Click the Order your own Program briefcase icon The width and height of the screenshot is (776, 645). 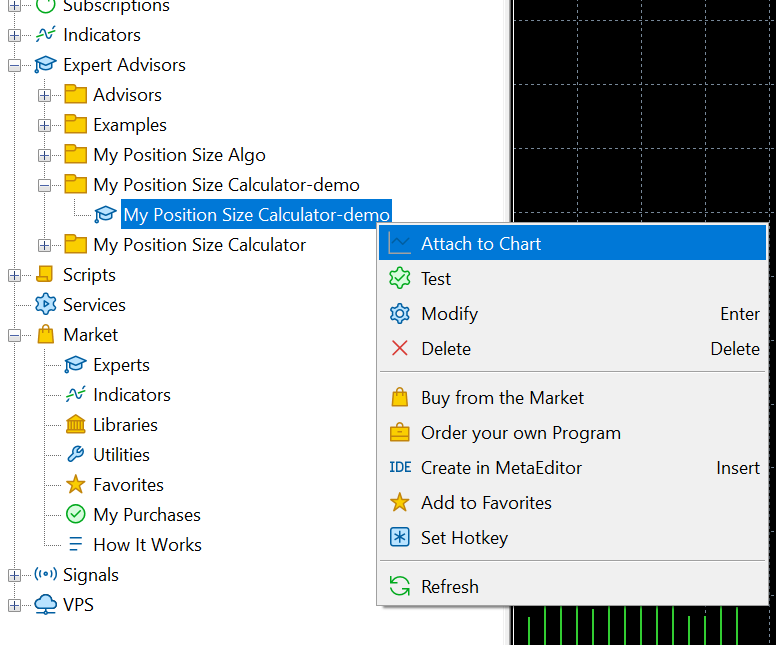(400, 433)
